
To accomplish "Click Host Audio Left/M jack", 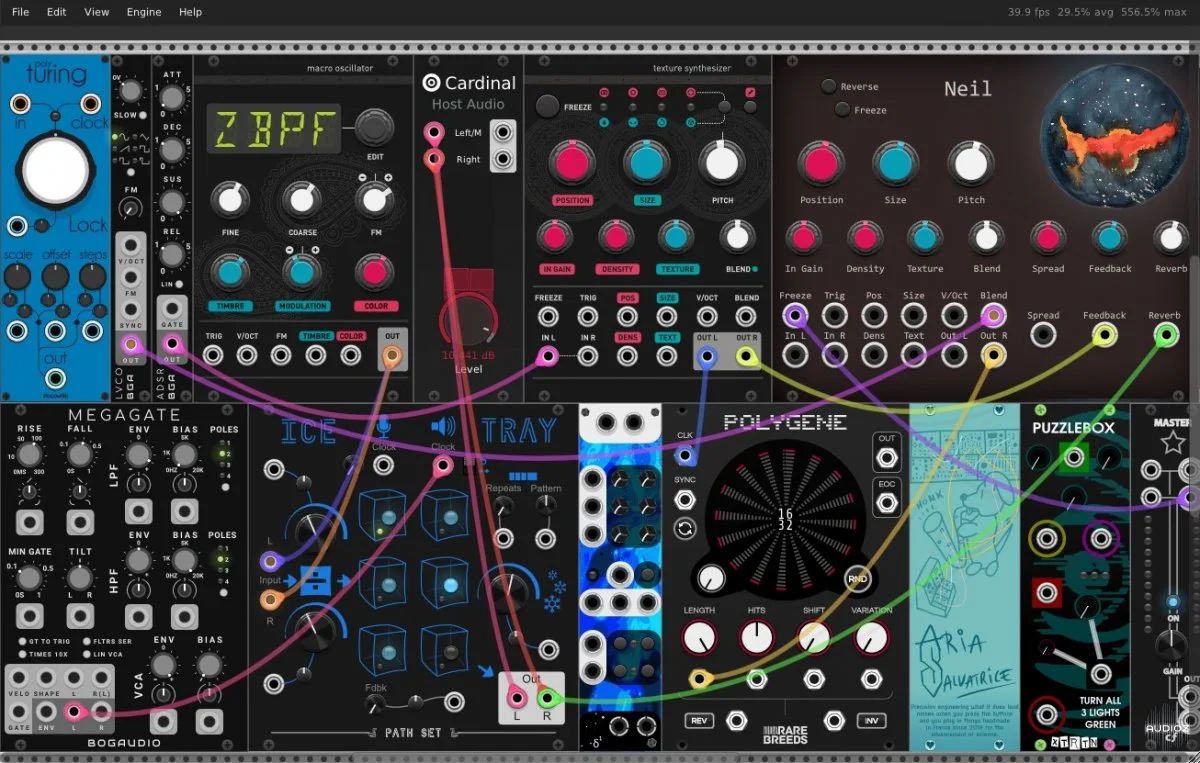I will click(434, 132).
